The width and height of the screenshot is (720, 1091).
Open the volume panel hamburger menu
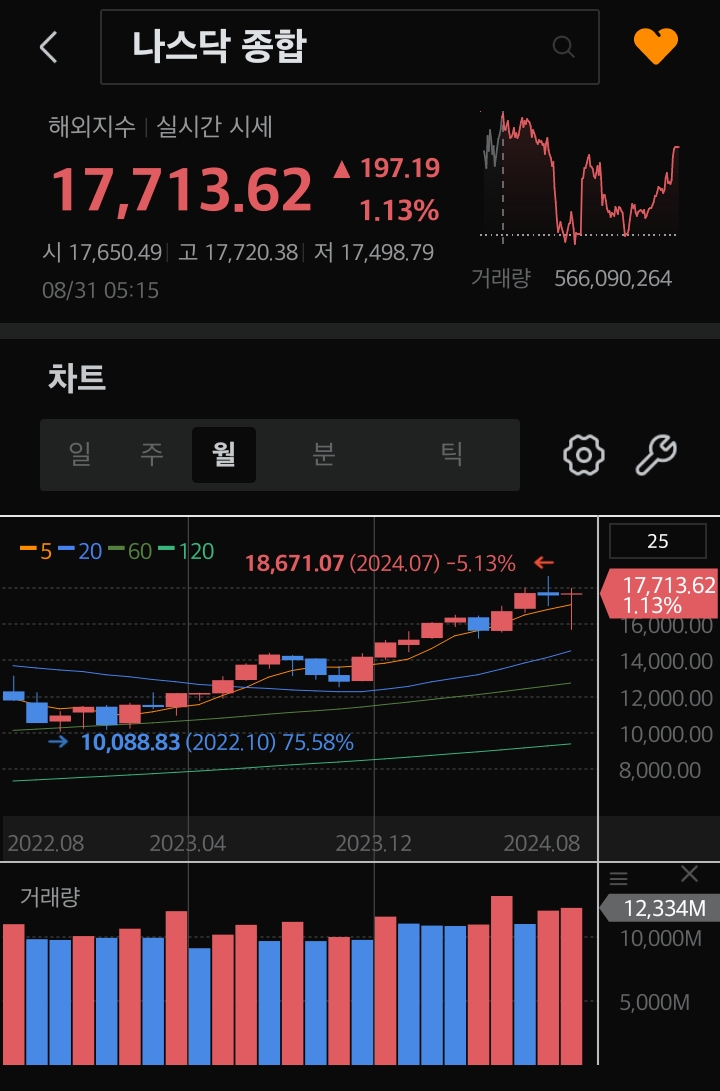click(x=618, y=878)
